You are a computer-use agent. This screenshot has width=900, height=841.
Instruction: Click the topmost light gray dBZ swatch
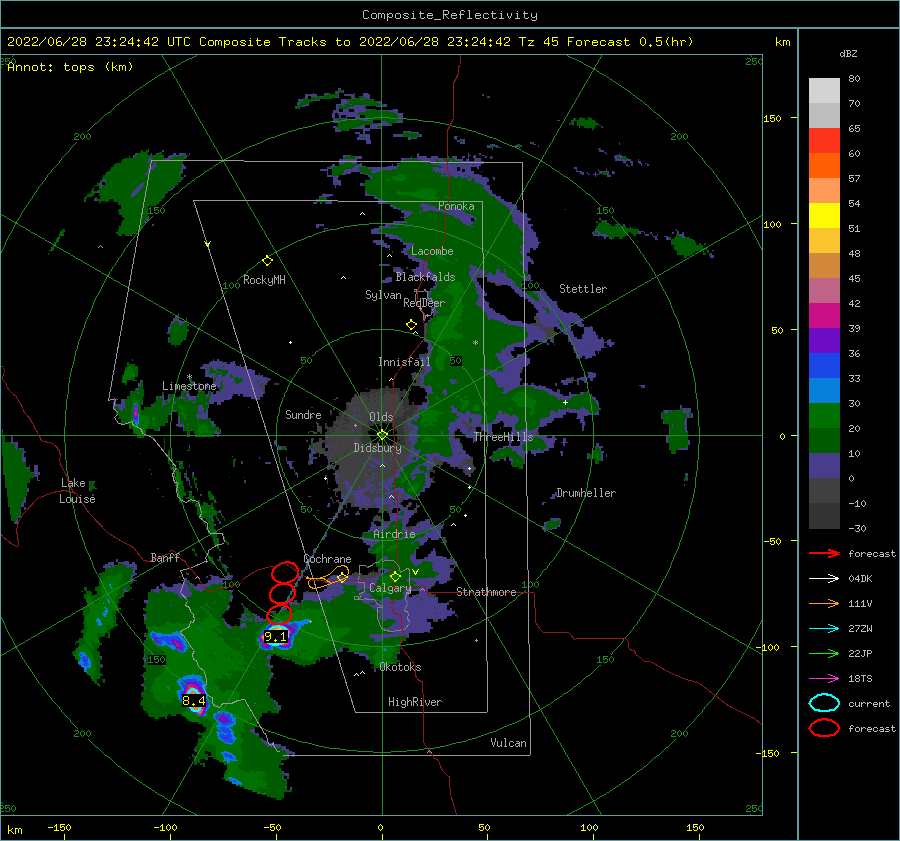click(x=824, y=90)
